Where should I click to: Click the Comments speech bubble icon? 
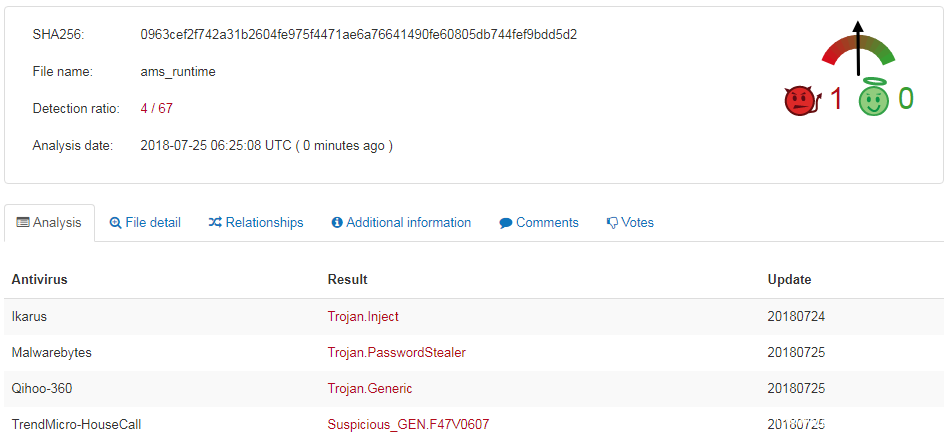(506, 223)
